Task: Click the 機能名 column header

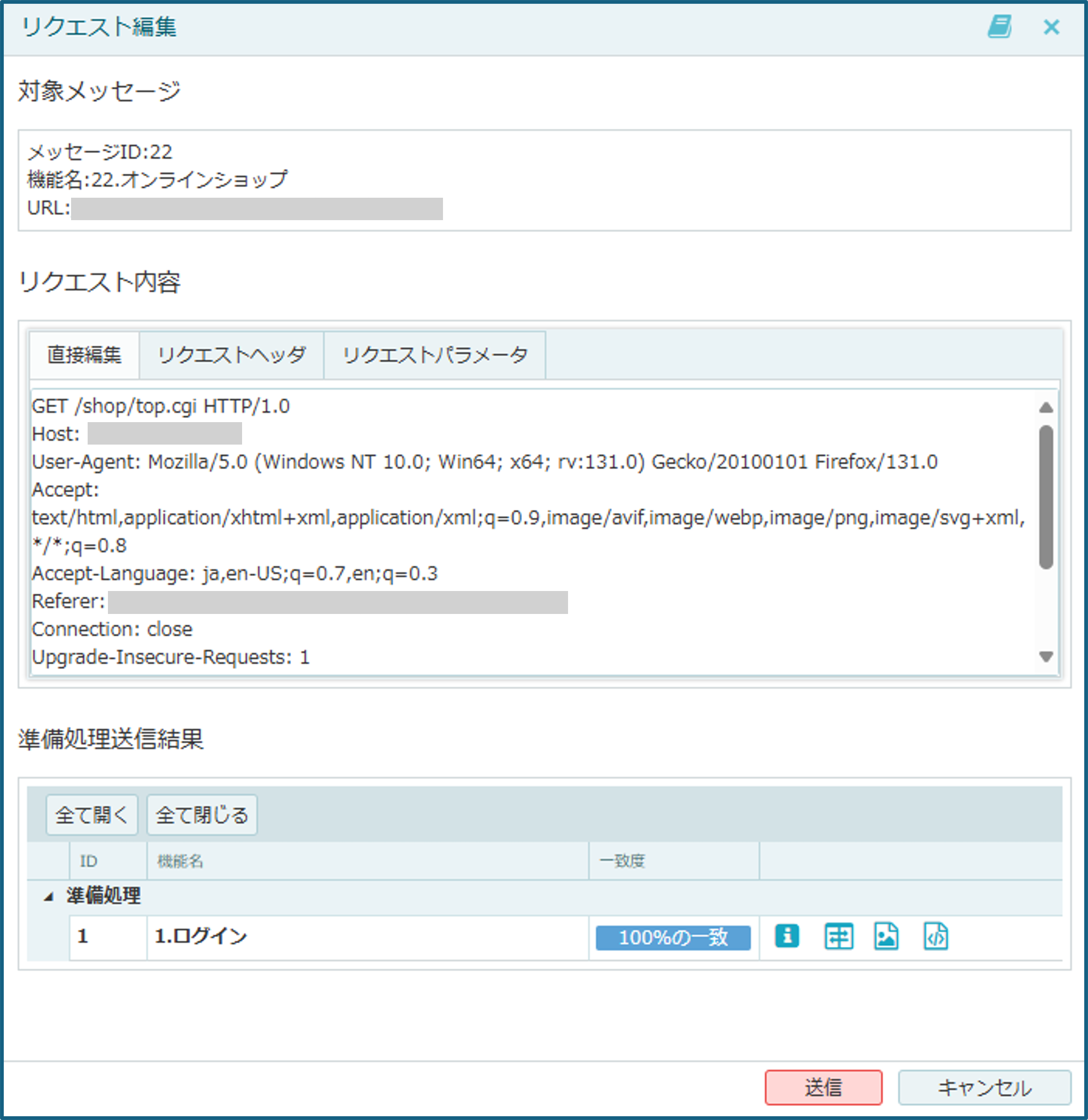Action: pyautogui.click(x=368, y=860)
